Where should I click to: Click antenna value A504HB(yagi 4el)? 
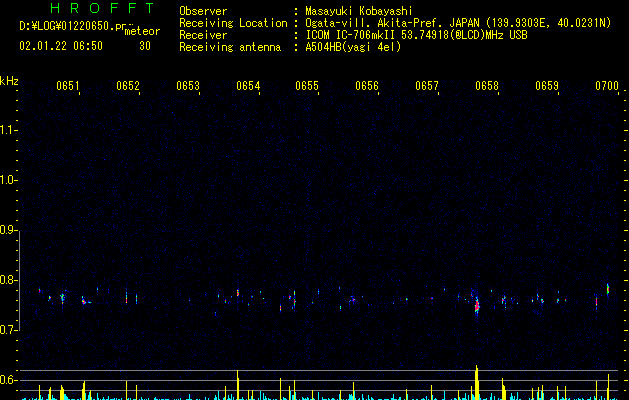pyautogui.click(x=353, y=47)
